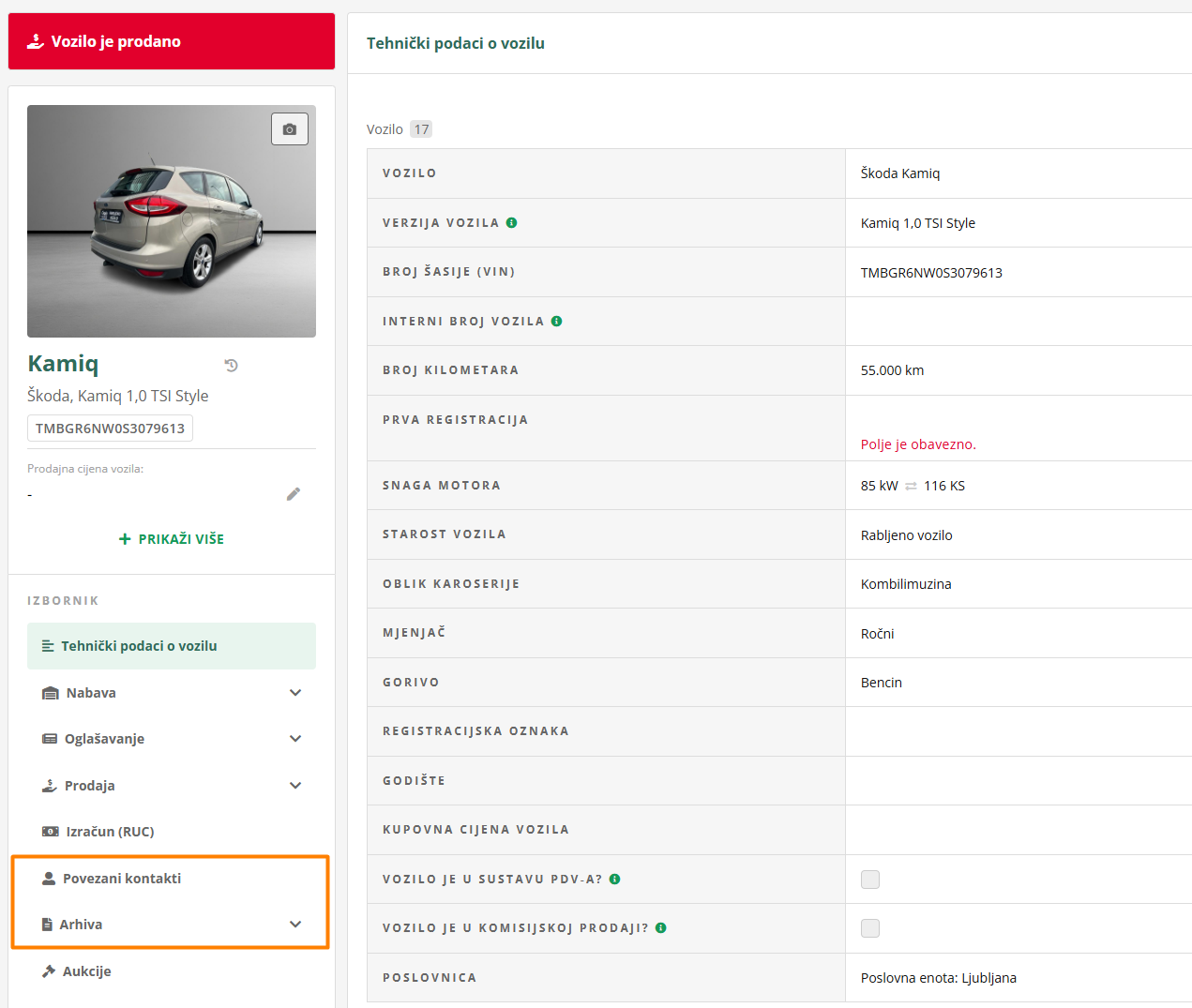1192x1008 pixels.
Task: Click the red Vozilo je prodano button
Action: [x=172, y=41]
